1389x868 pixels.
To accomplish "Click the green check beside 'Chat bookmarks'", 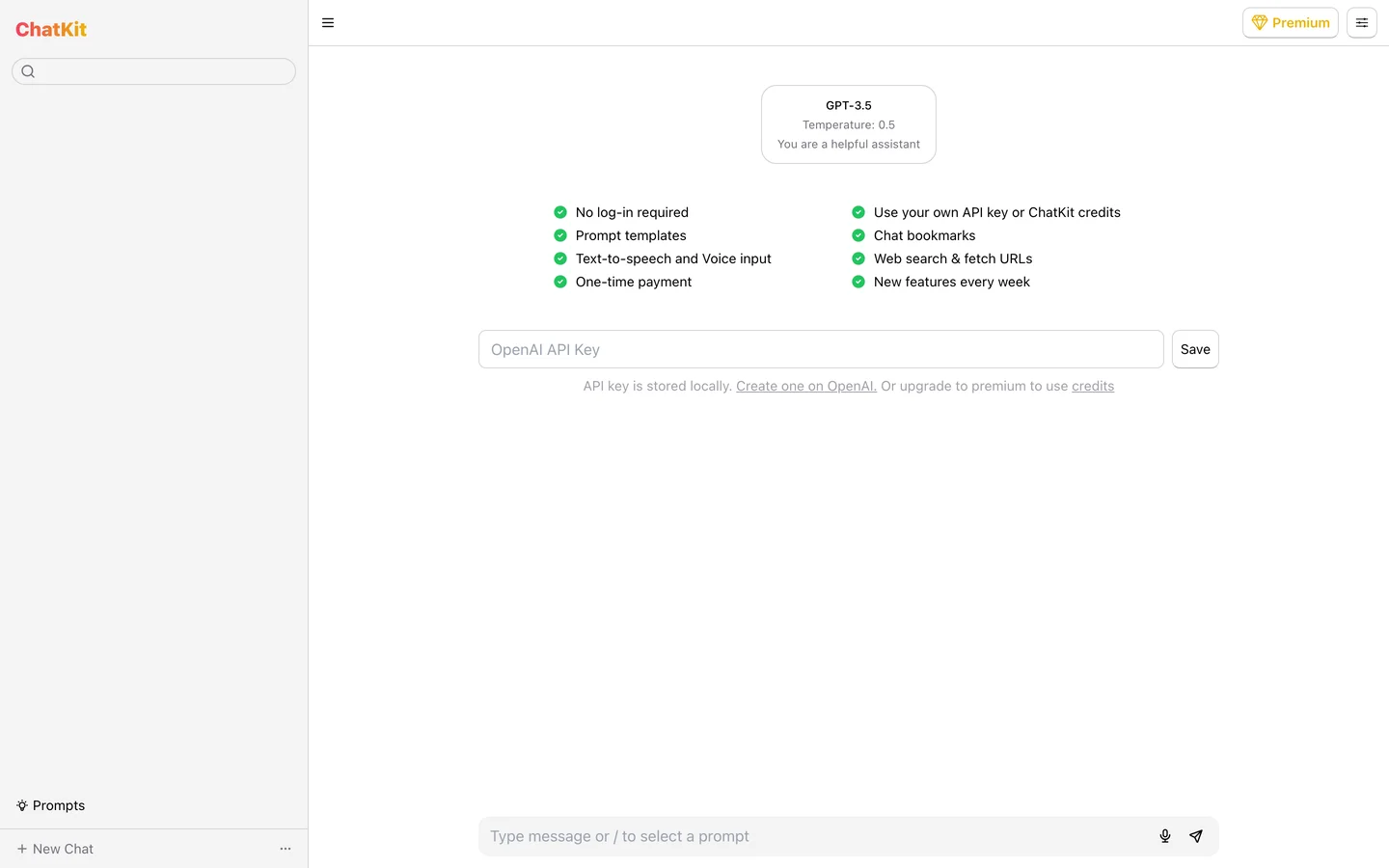I will coord(858,235).
